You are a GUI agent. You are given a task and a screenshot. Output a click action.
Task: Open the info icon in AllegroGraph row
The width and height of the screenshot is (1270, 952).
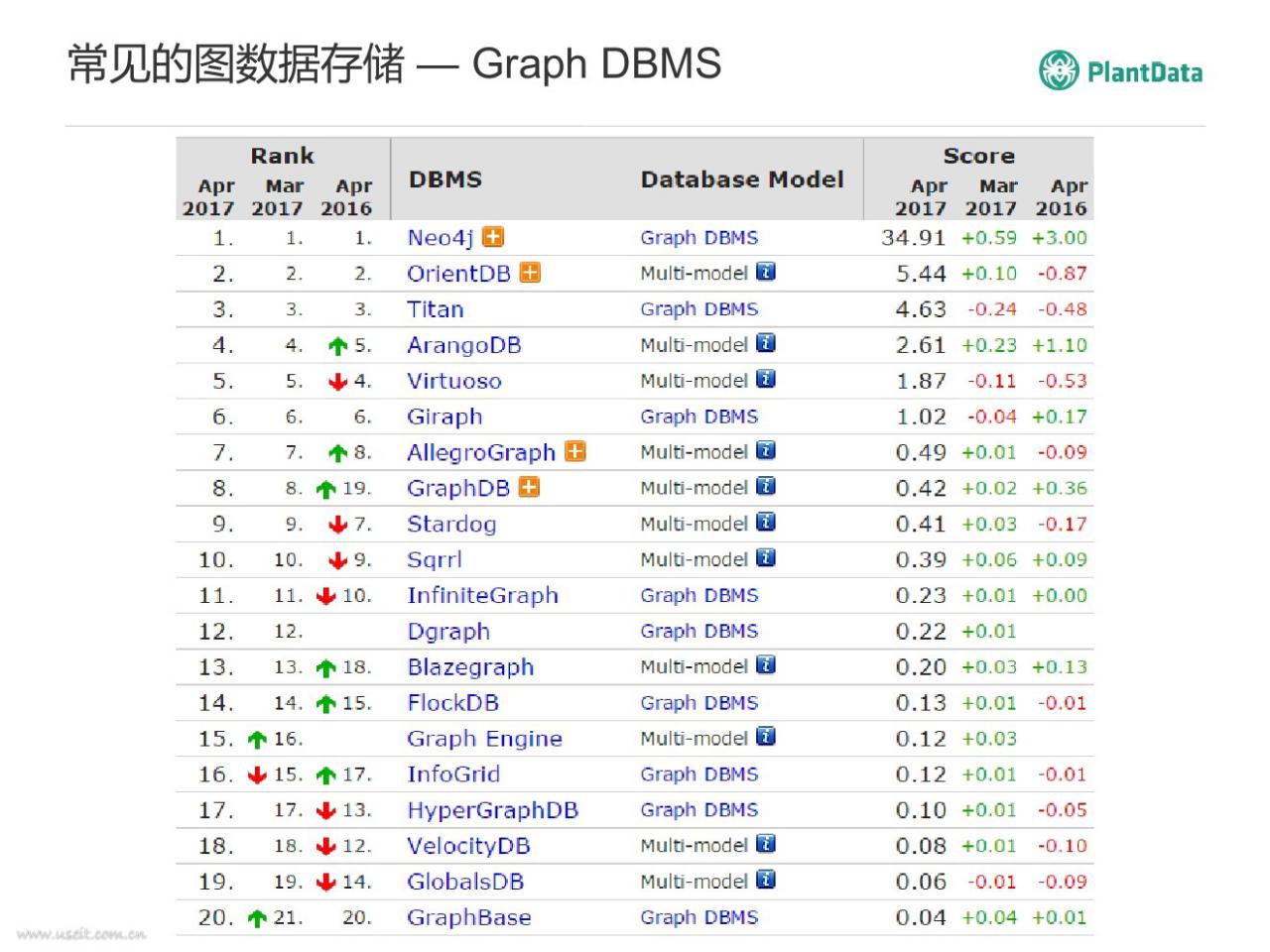tap(766, 450)
